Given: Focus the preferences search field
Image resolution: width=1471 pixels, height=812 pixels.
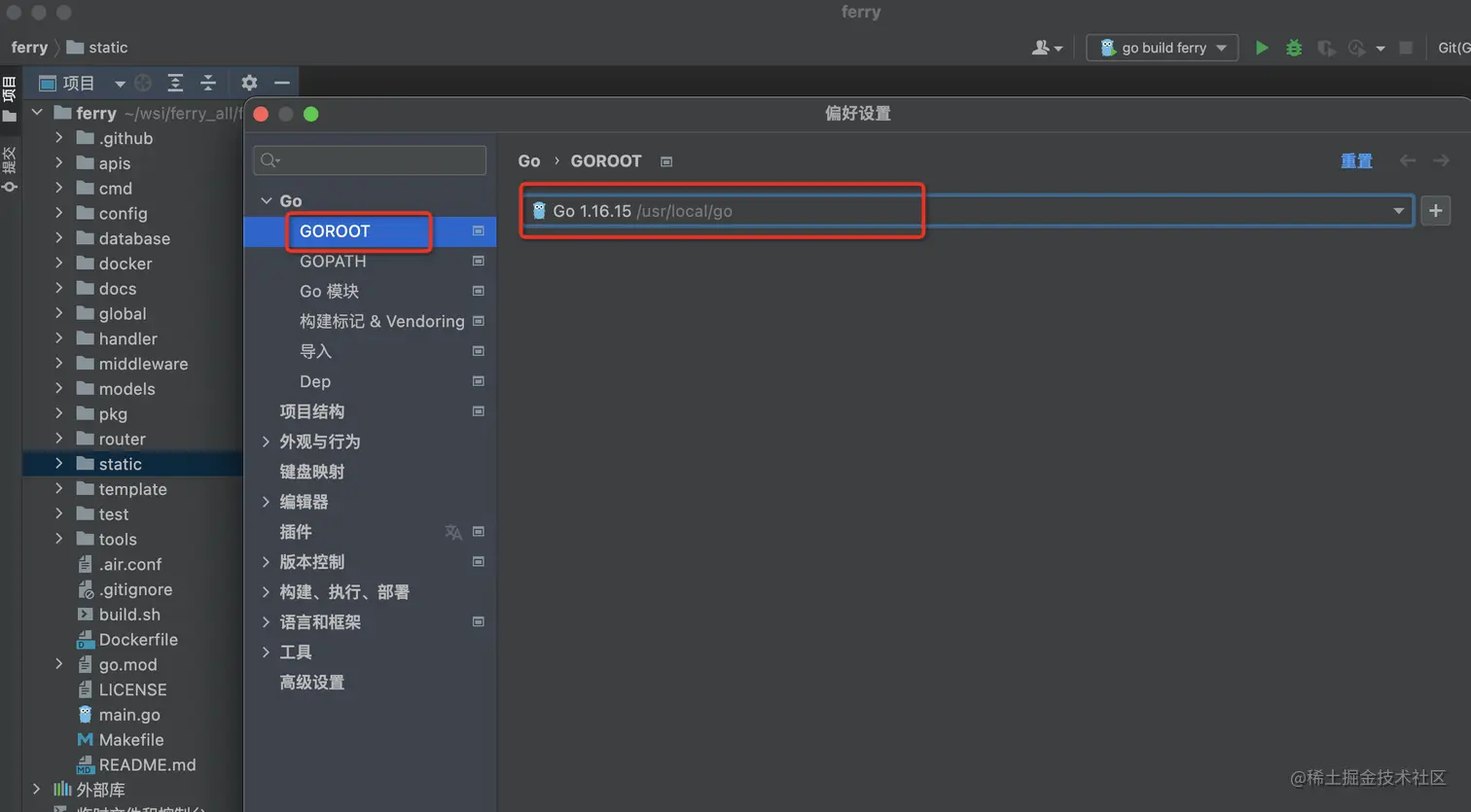Looking at the screenshot, I should pos(370,160).
